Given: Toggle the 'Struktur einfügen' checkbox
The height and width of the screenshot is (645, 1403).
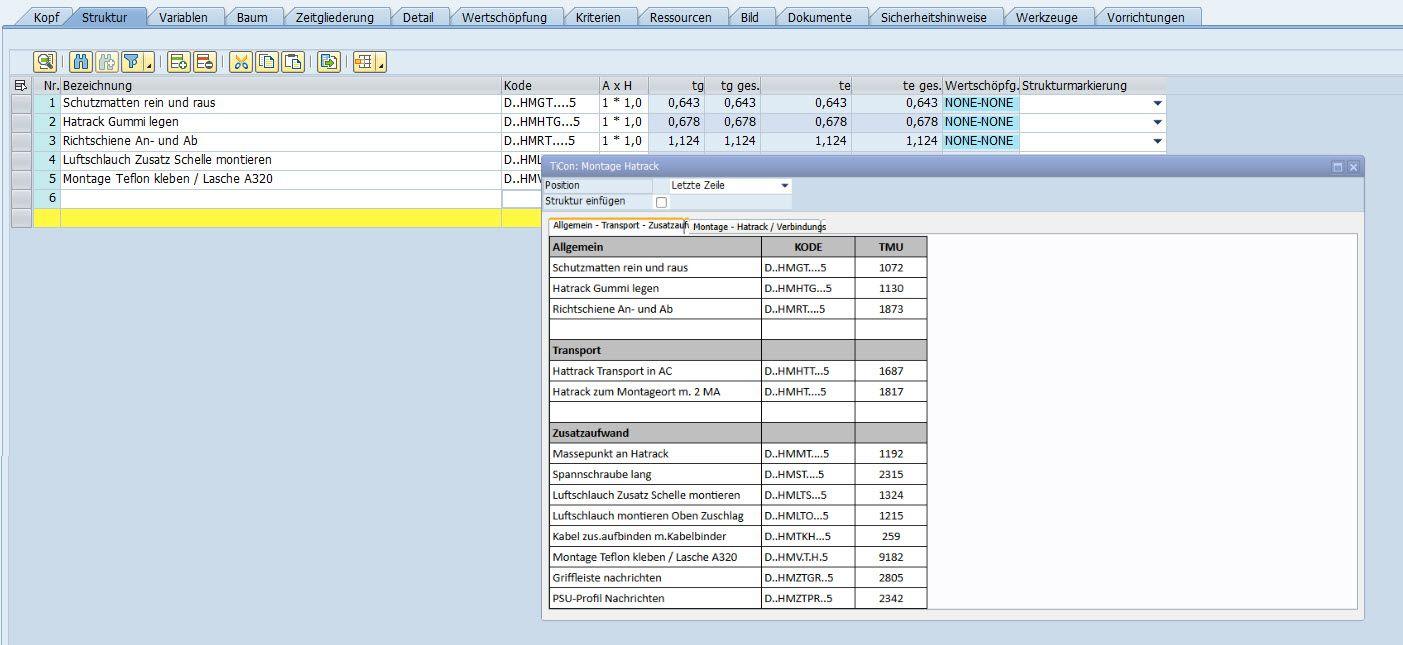Looking at the screenshot, I should pyautogui.click(x=661, y=202).
